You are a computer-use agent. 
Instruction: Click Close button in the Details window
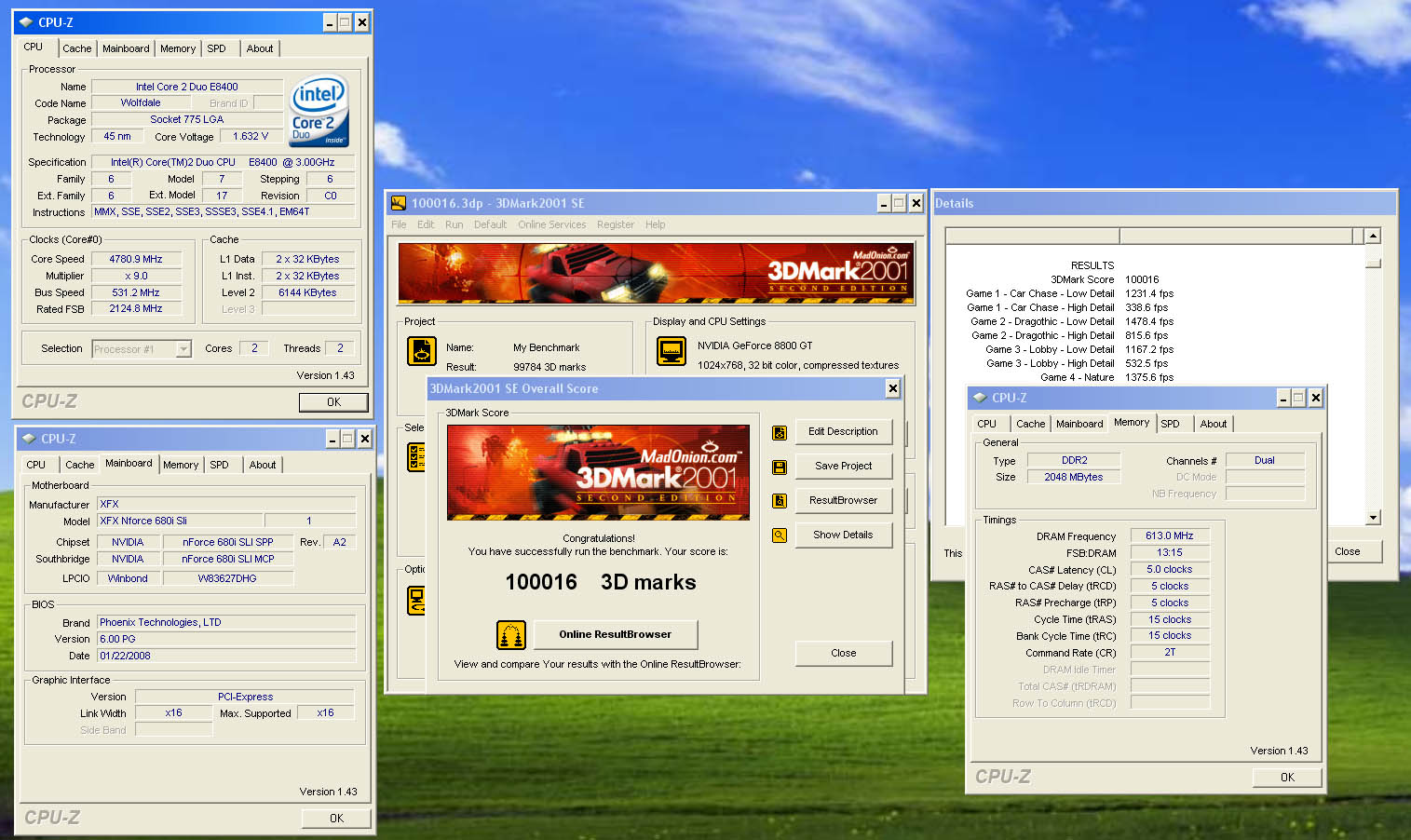[x=1348, y=552]
